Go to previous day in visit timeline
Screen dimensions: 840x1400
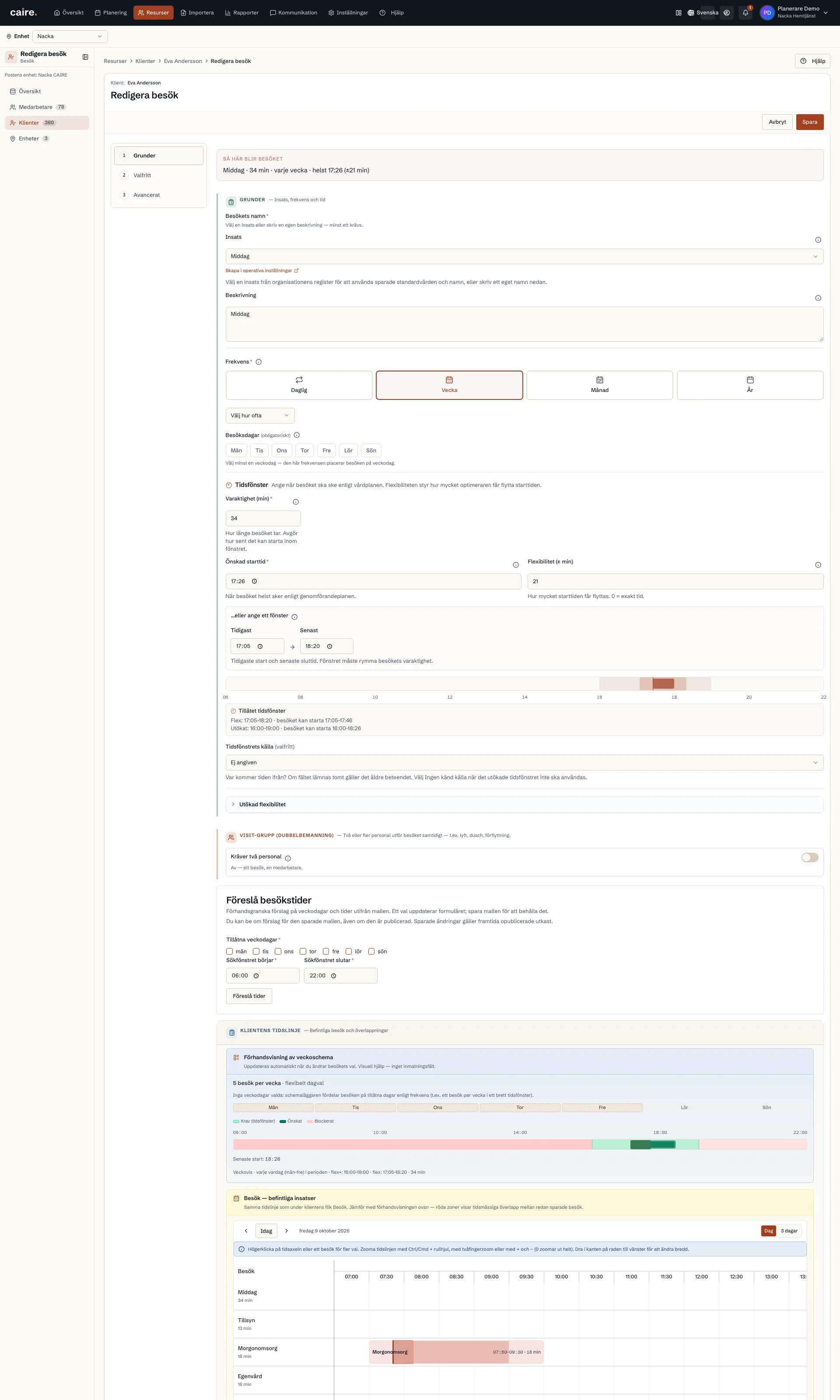tap(246, 1231)
